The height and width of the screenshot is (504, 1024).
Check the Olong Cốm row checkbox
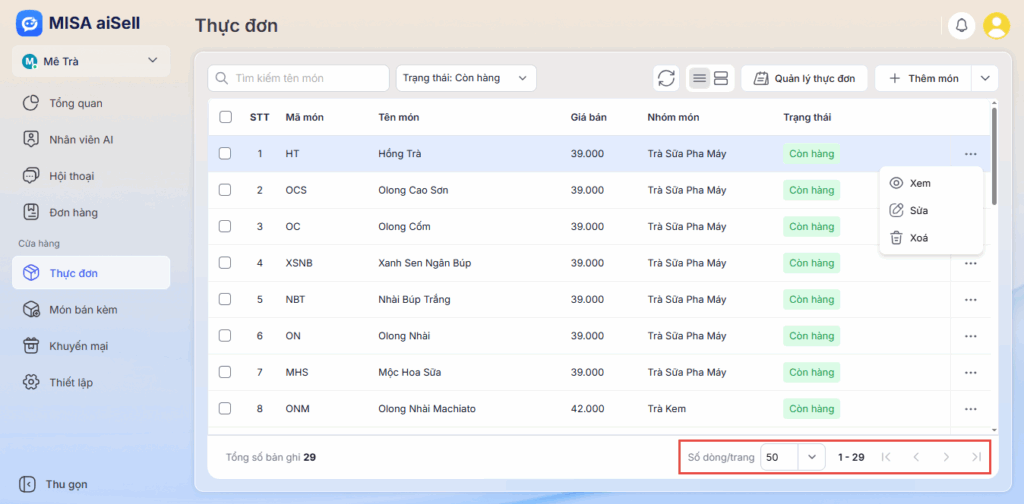click(225, 227)
